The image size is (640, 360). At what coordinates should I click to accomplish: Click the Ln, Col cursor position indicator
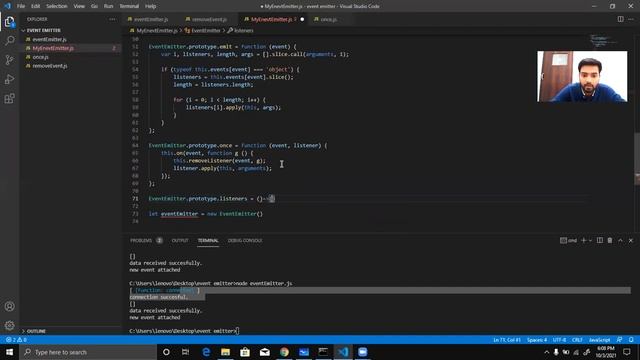[507, 340]
